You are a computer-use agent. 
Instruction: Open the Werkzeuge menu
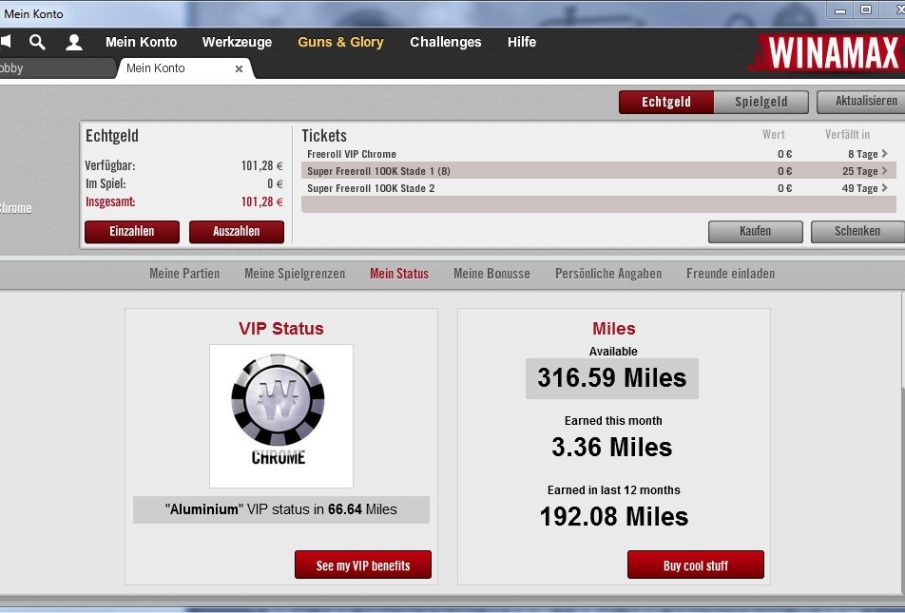pyautogui.click(x=237, y=42)
